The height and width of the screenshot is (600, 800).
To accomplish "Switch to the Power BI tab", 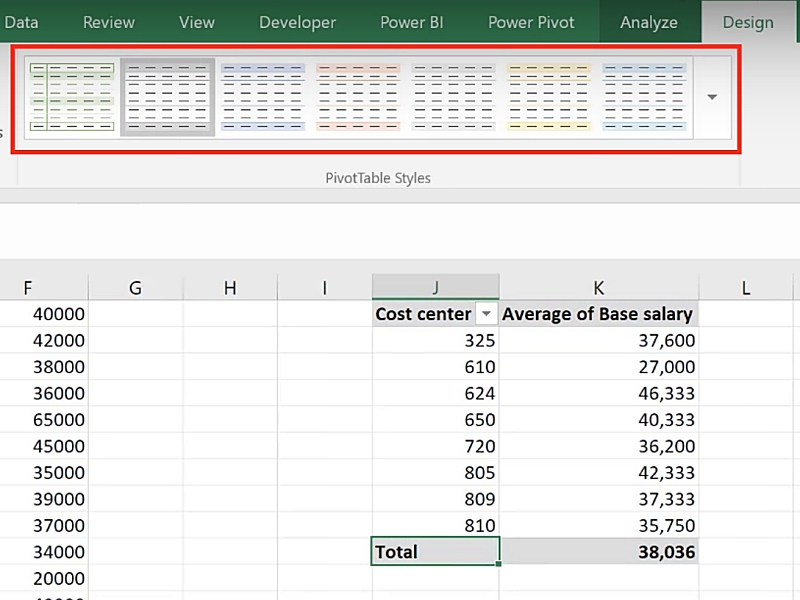I will (x=411, y=22).
